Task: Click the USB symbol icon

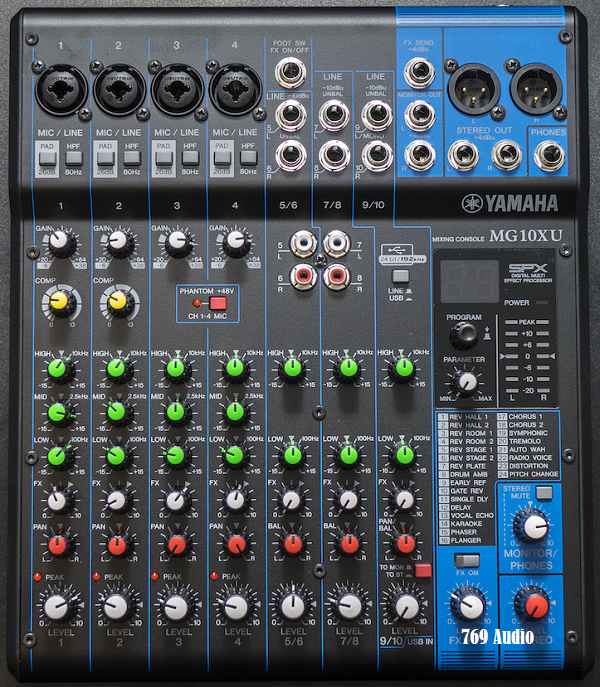Action: pyautogui.click(x=397, y=250)
